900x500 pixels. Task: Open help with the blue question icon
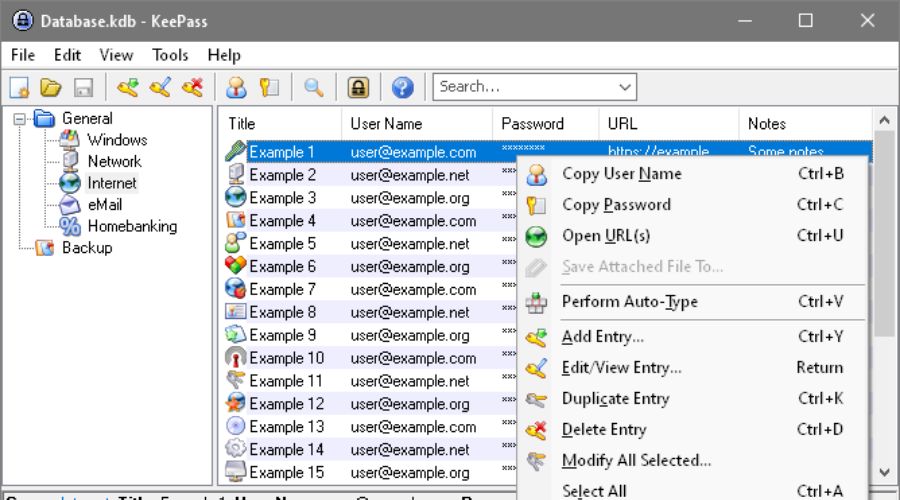pyautogui.click(x=402, y=87)
